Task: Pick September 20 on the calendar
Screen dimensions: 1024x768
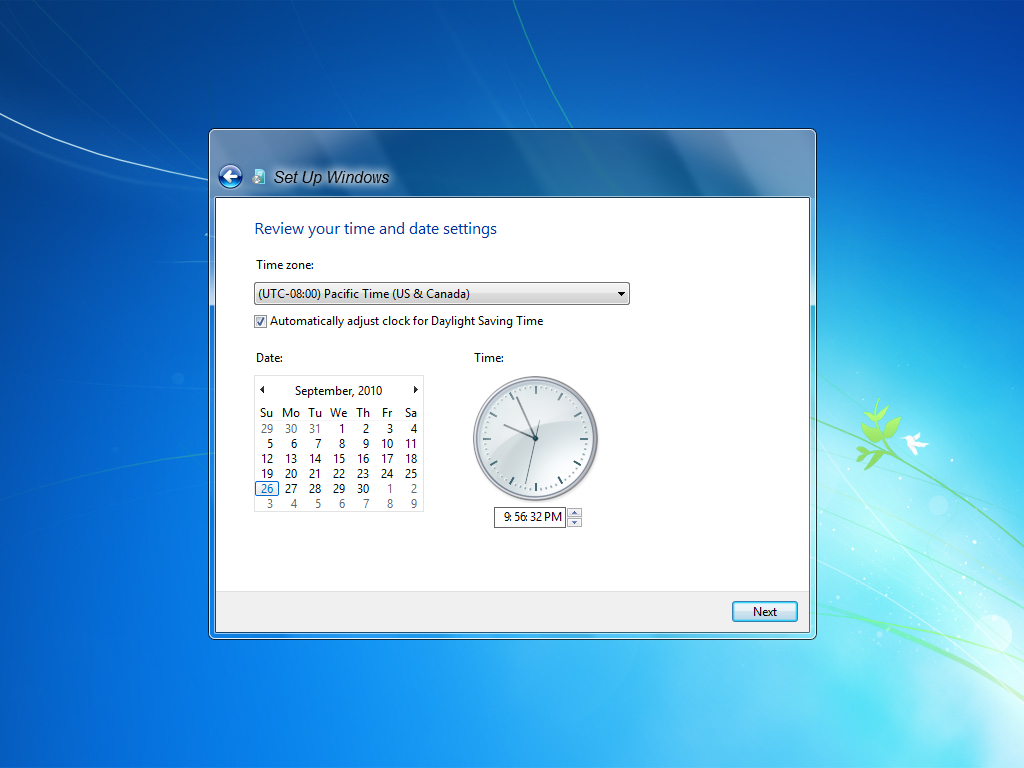Action: click(x=291, y=473)
